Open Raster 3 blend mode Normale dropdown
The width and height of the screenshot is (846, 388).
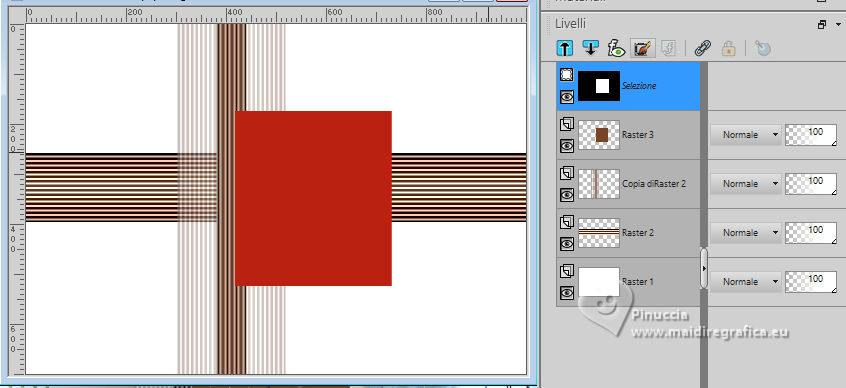pyautogui.click(x=746, y=135)
